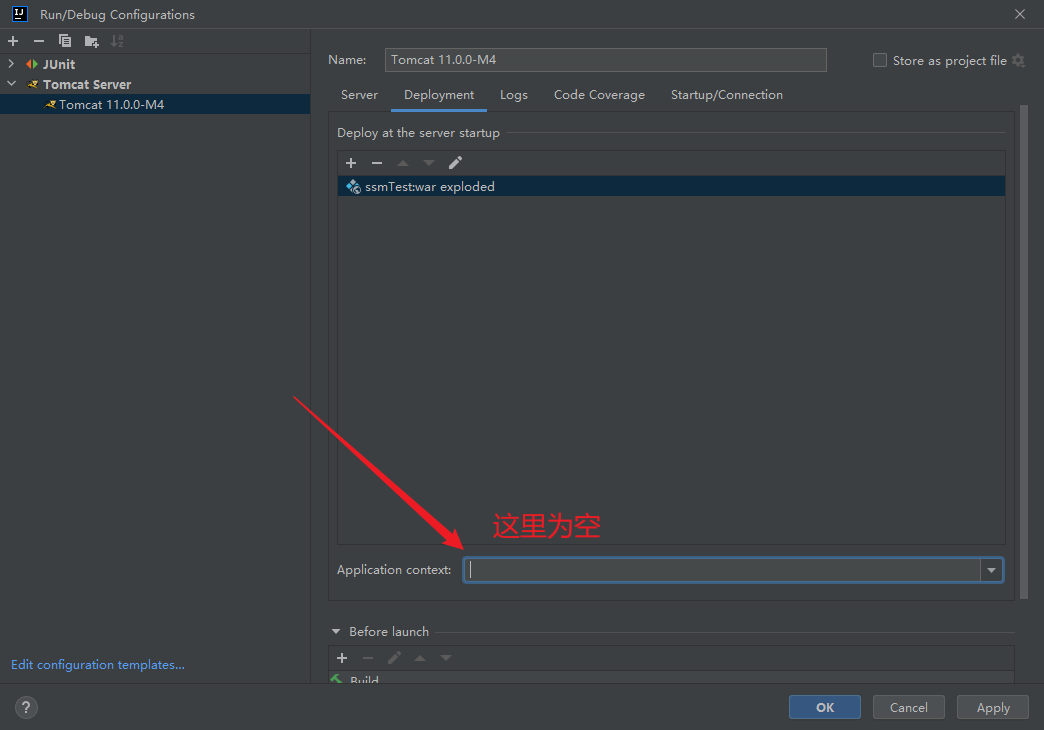Select ssmTest:war exploded artifact

(x=671, y=186)
